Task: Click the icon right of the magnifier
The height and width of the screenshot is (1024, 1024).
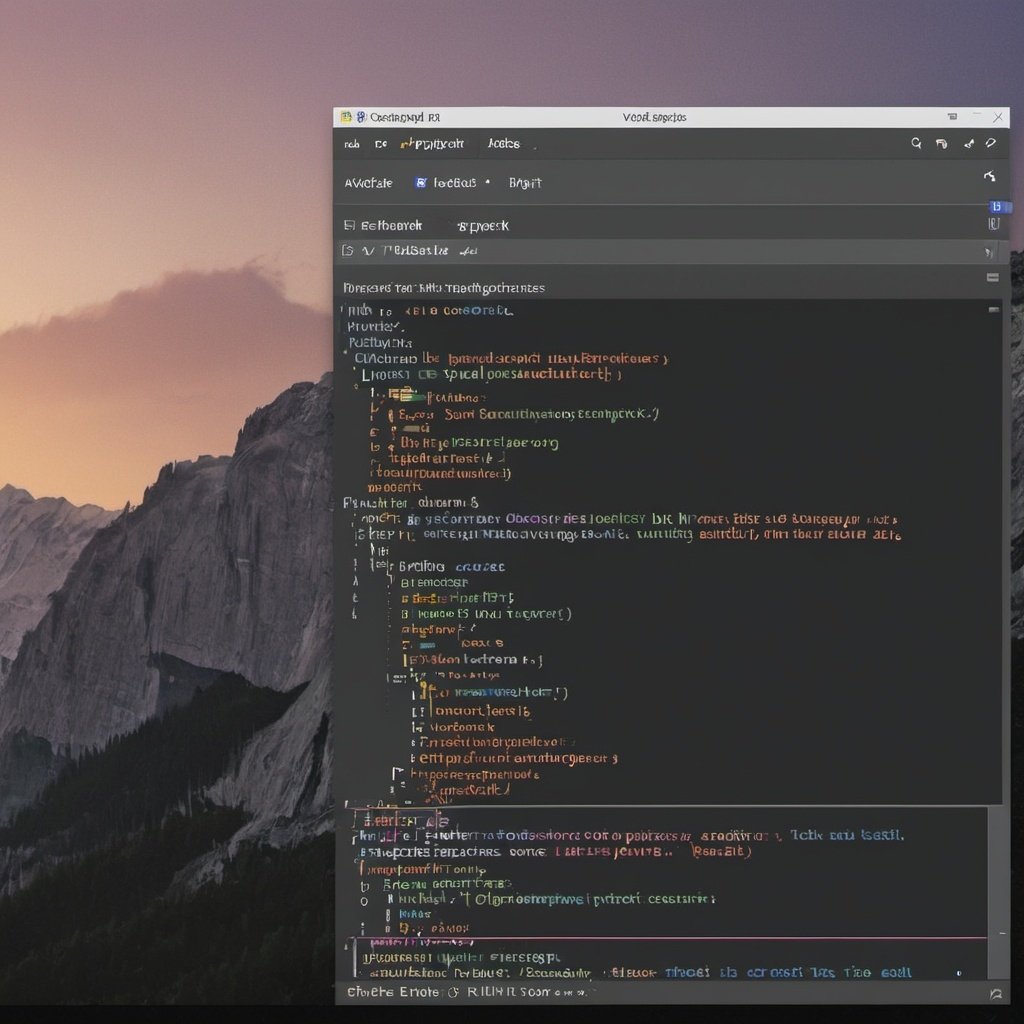Action: (942, 144)
